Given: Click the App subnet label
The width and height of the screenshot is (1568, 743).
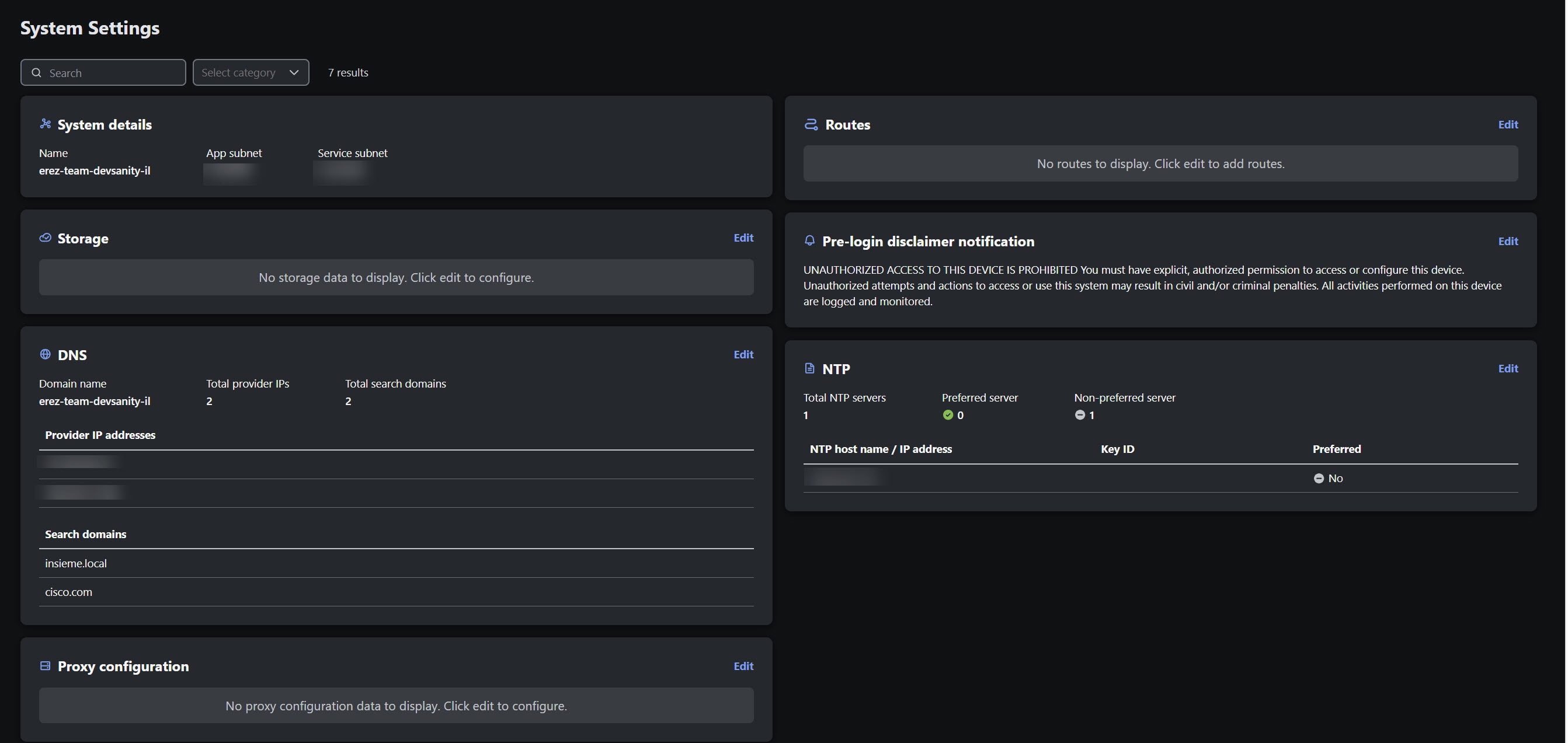Looking at the screenshot, I should (x=234, y=153).
